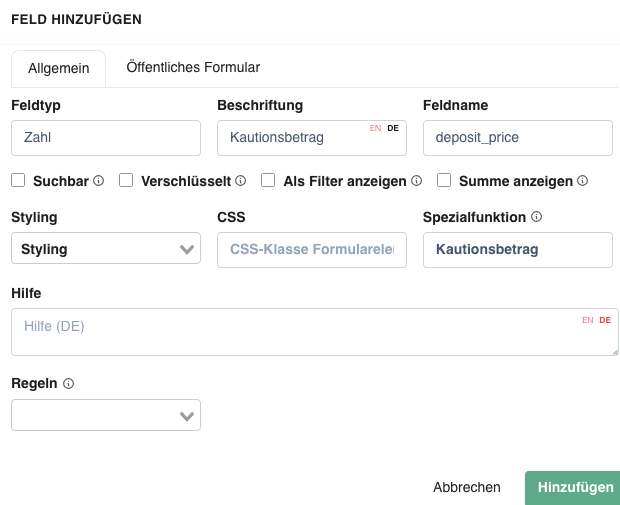Click the FELD HINZUFÜGEN dialog title
620x505 pixels.
76,19
